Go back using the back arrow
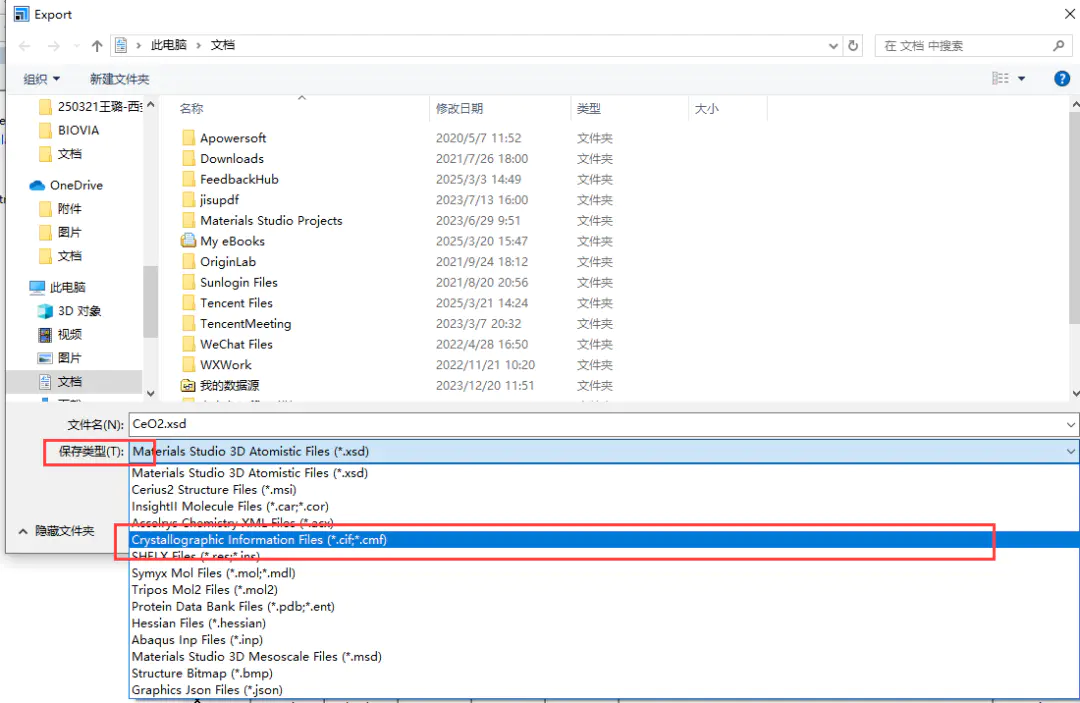The width and height of the screenshot is (1080, 703). (x=25, y=45)
